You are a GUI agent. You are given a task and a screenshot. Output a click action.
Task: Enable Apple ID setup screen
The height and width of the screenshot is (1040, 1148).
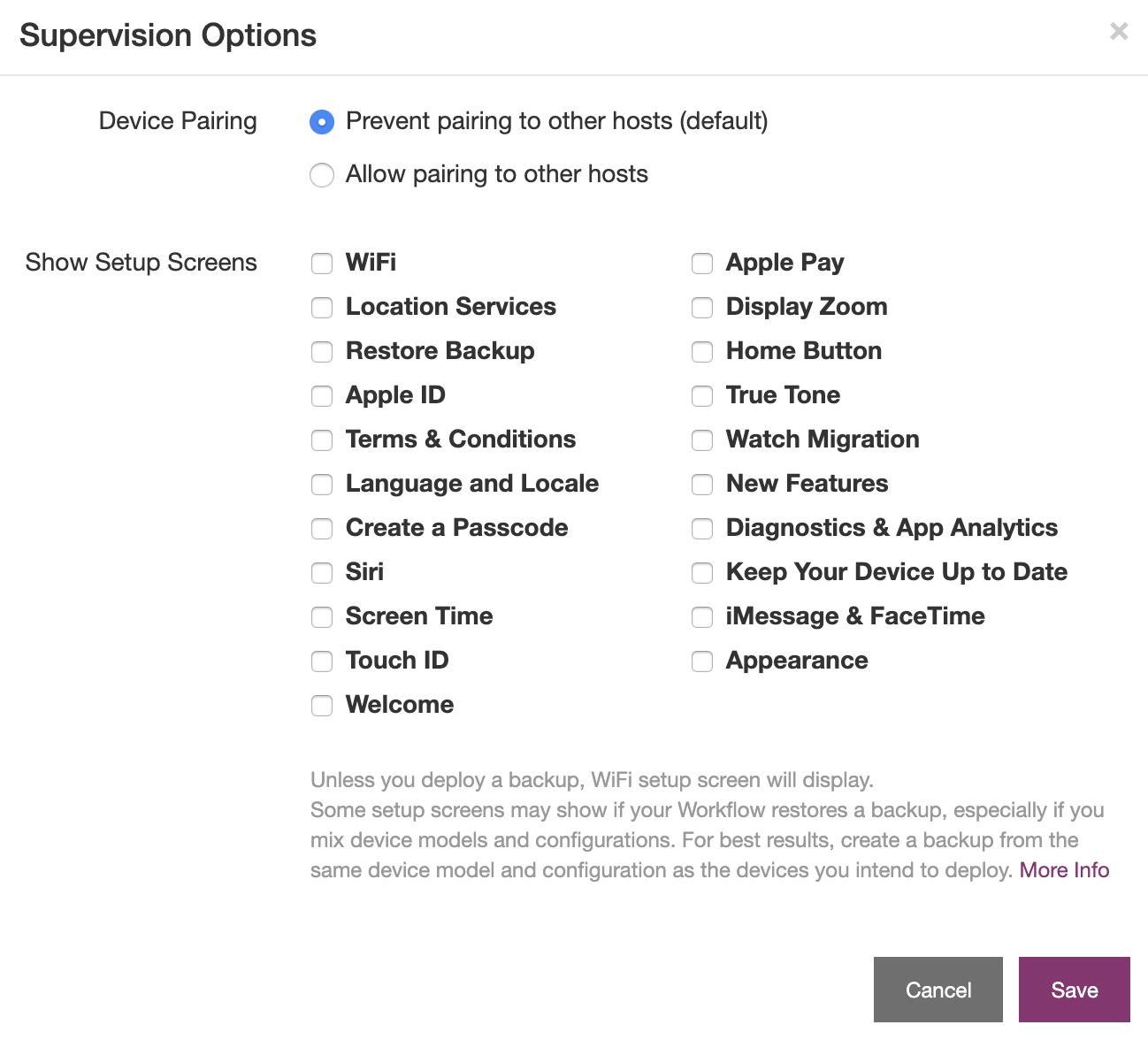click(x=322, y=396)
